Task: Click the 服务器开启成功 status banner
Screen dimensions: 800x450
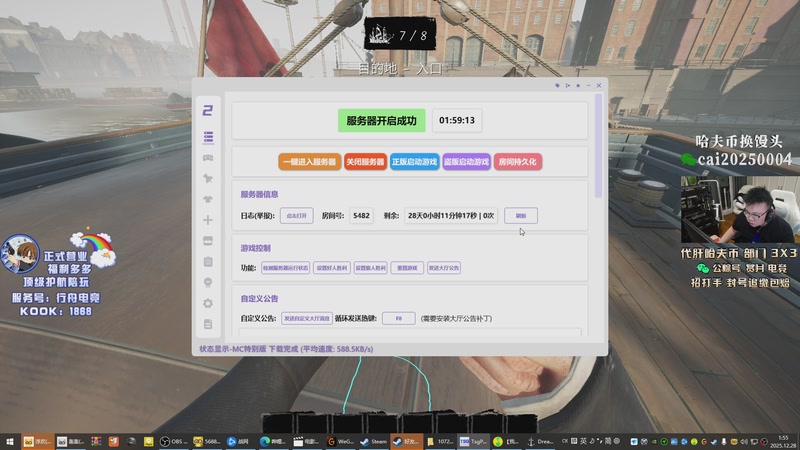Action: click(x=382, y=120)
